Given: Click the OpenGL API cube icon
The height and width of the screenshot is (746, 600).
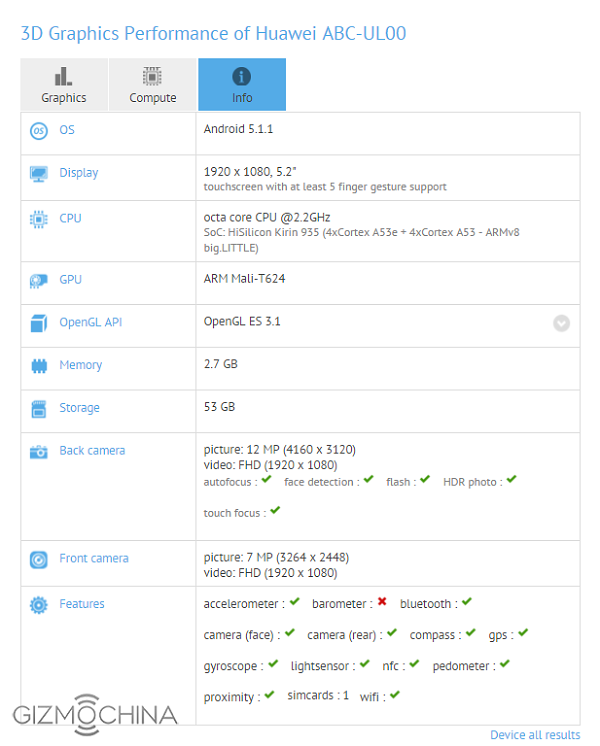Looking at the screenshot, I should [x=39, y=323].
